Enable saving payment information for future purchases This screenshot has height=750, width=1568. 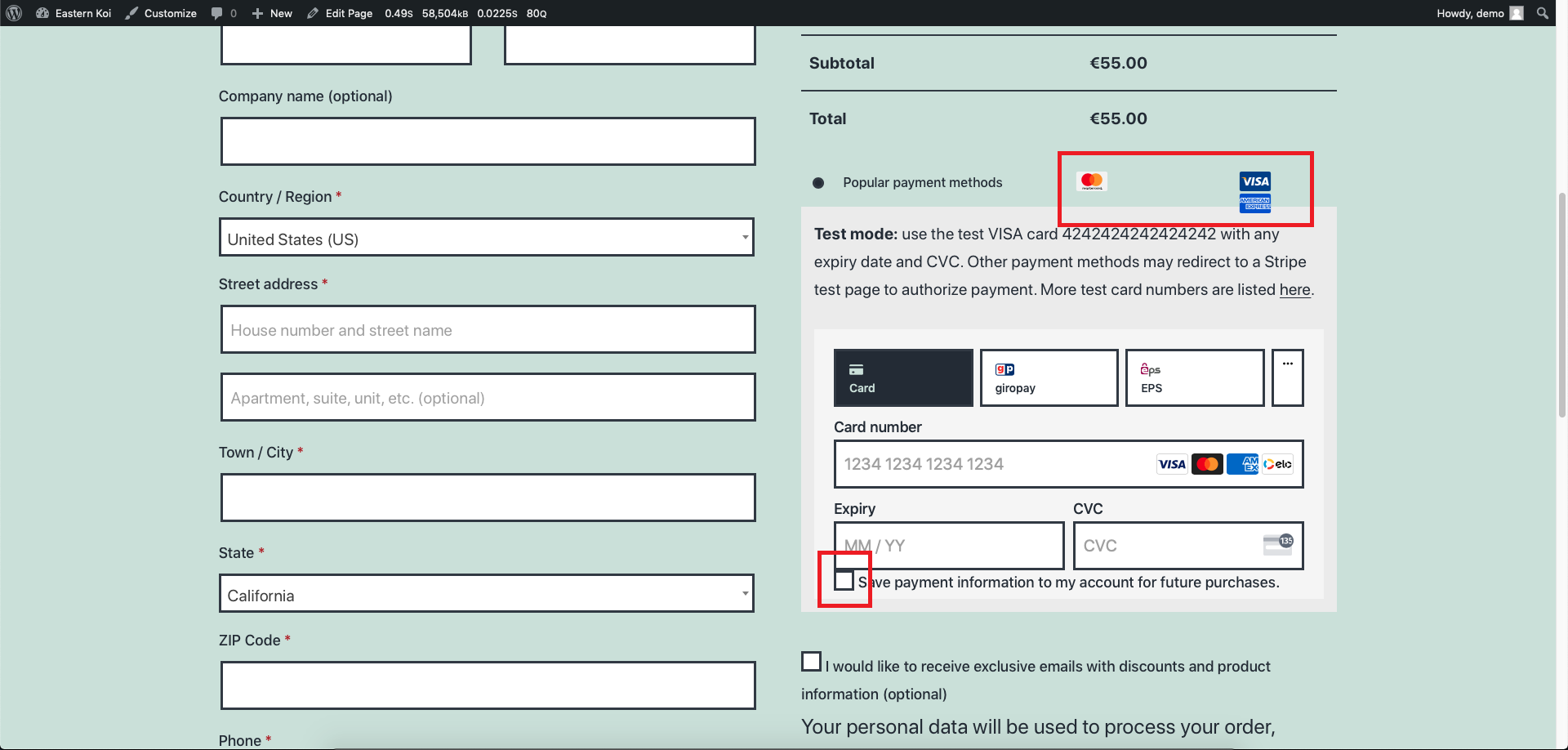click(x=844, y=580)
